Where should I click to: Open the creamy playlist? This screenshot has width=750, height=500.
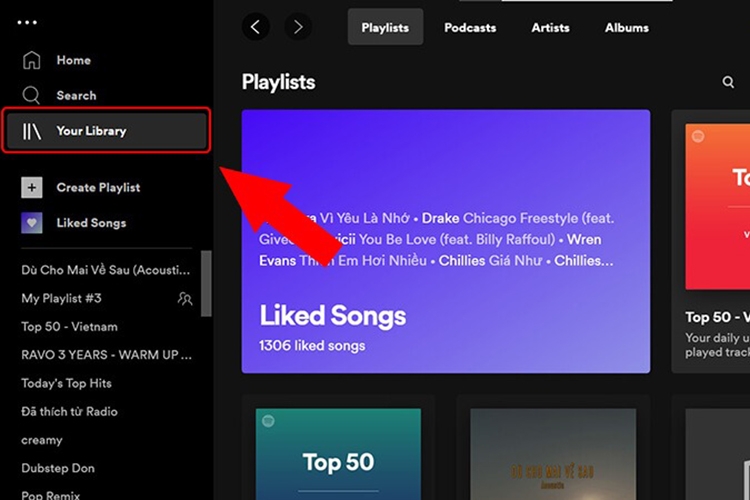point(42,440)
